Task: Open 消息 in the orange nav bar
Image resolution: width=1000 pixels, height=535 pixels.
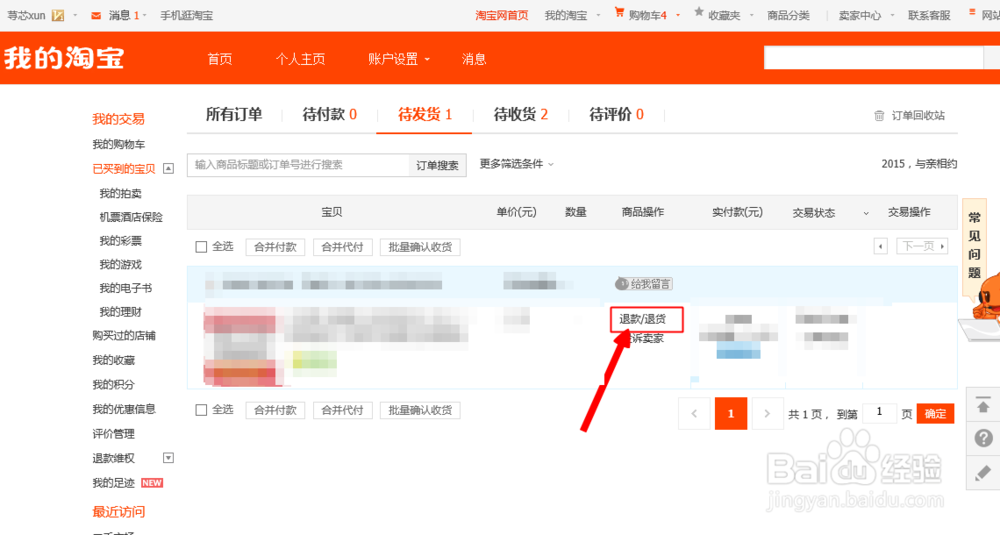Action: click(474, 59)
